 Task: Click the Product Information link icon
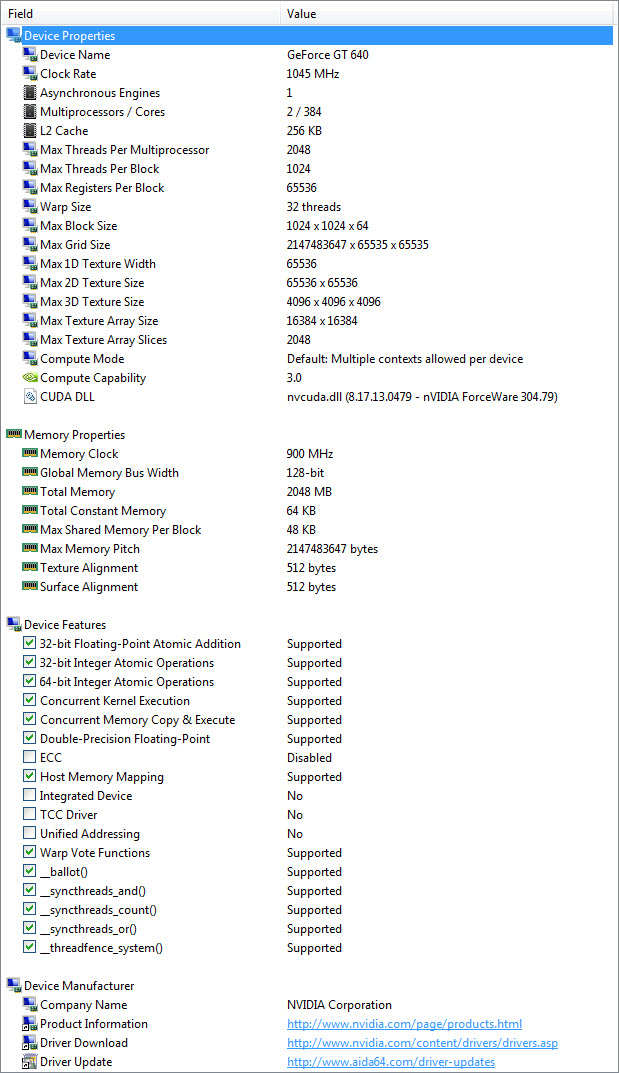click(x=29, y=1024)
